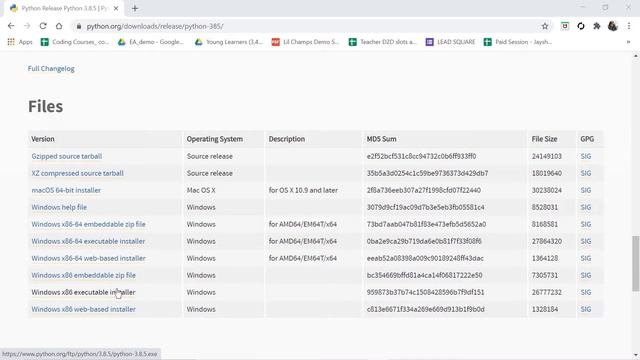Select the Python Release 3.8.5 tab
Screen dimensions: 640x360
coord(64,8)
